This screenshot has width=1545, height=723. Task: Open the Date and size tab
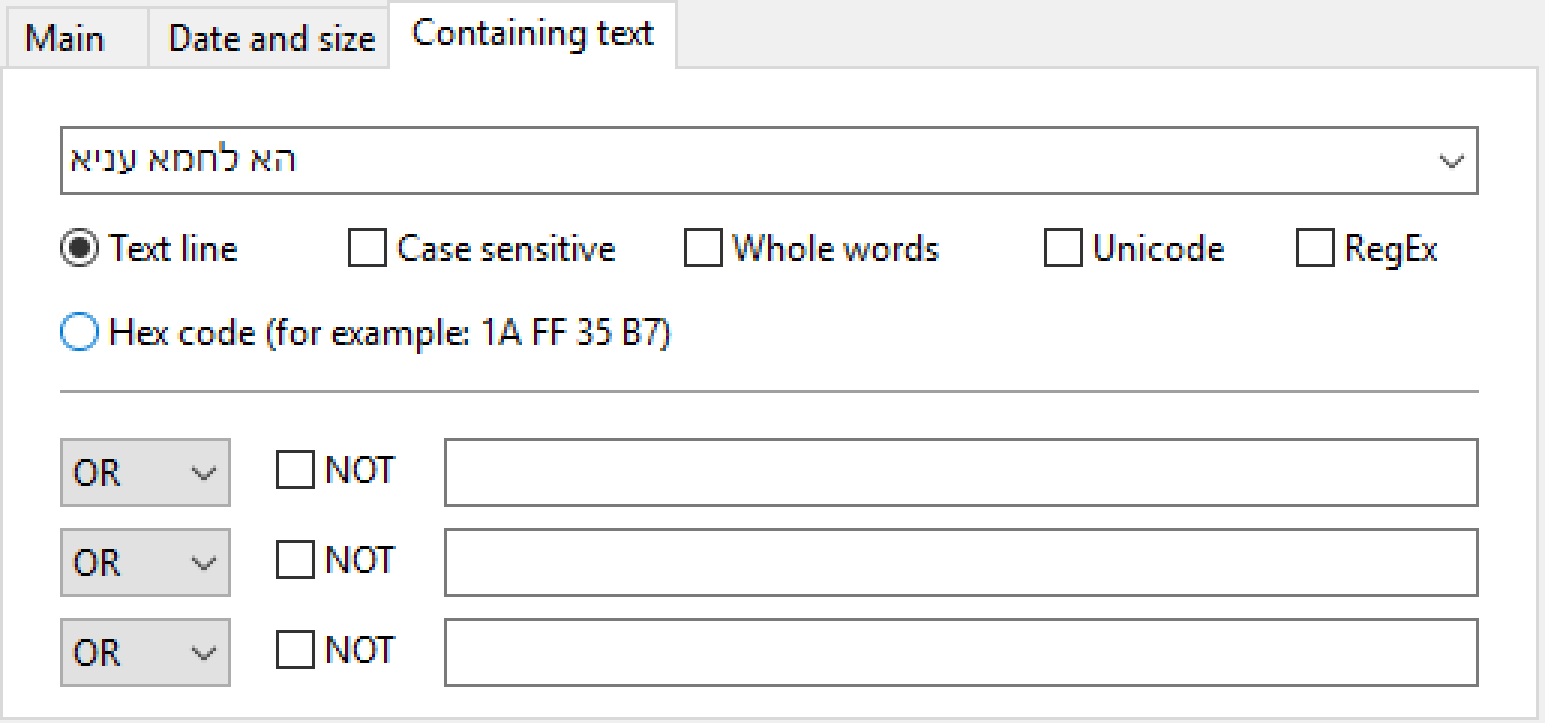pyautogui.click(x=270, y=39)
